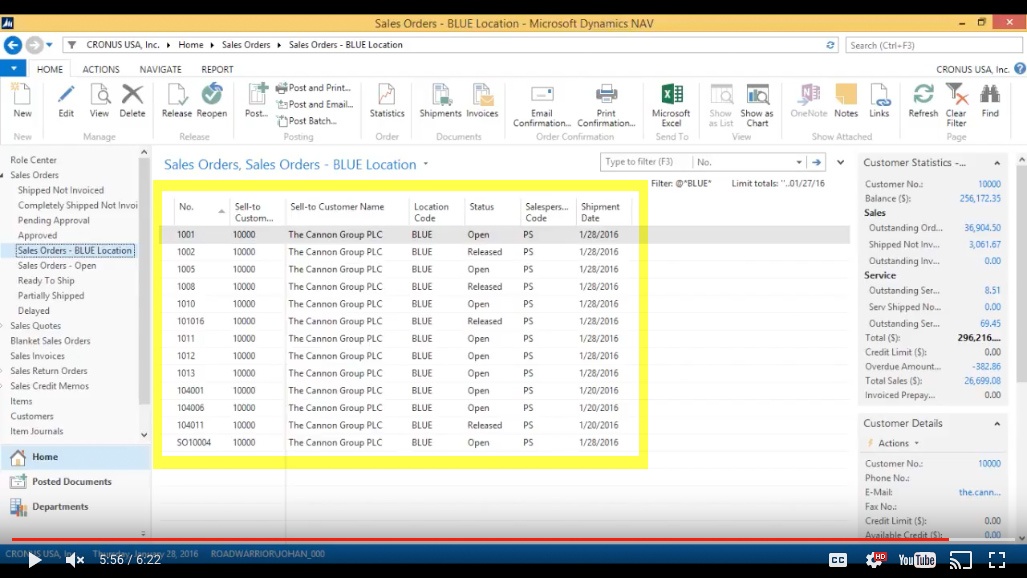The image size is (1027, 578).
Task: Click Balance value 256,172.35 link
Action: 980,199
